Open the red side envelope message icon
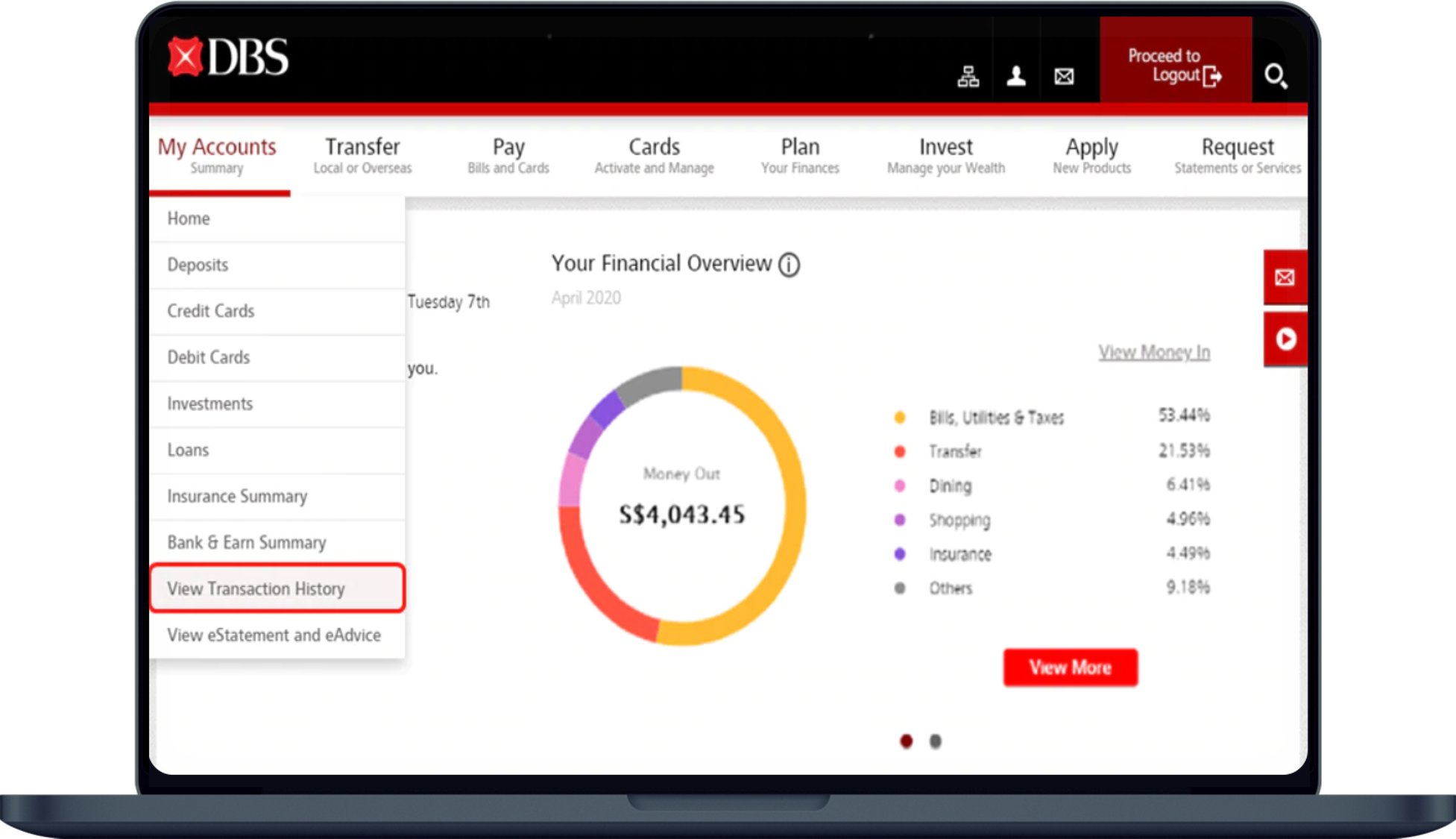 coord(1285,277)
